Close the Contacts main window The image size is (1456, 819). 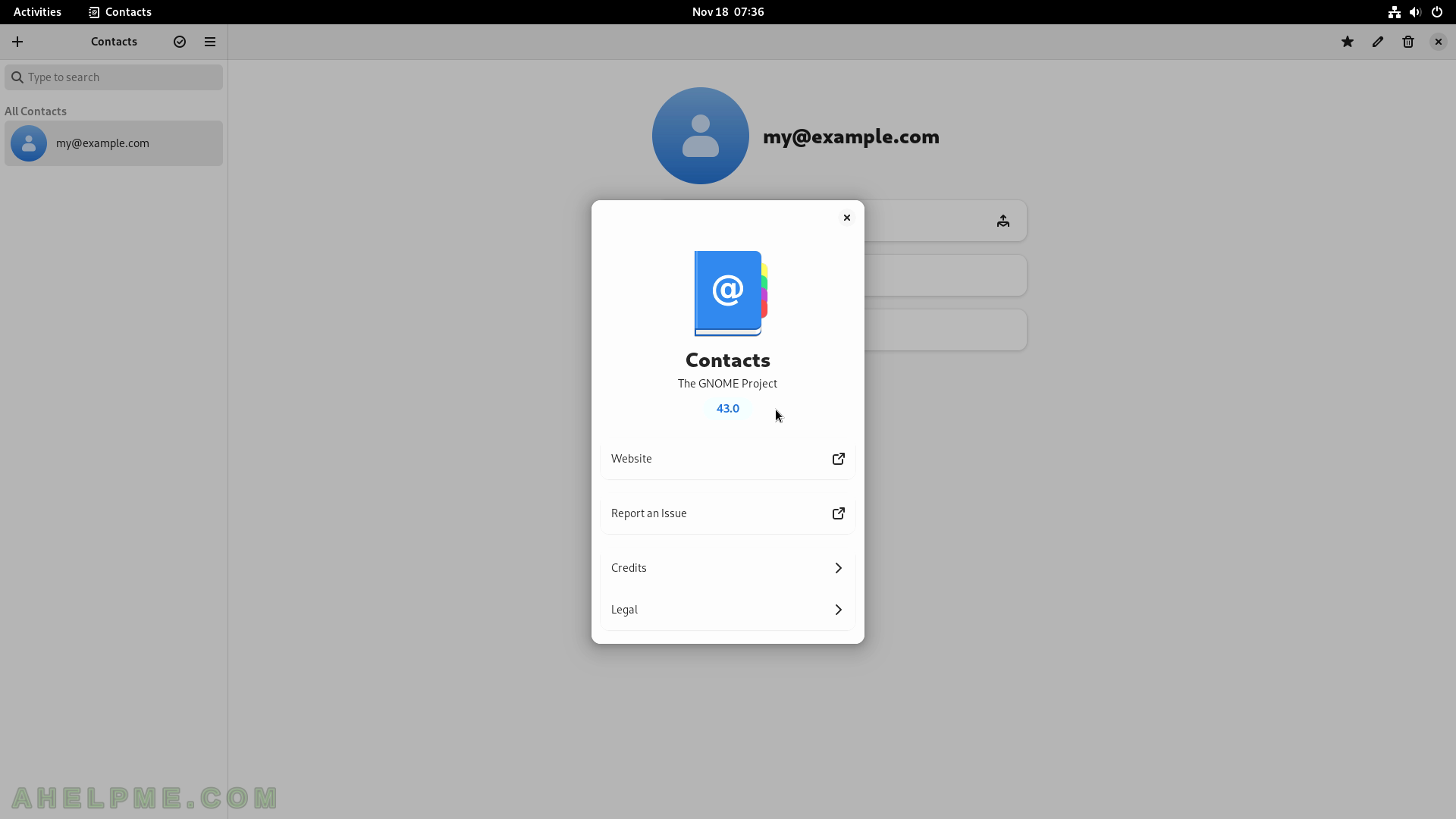coord(1439,42)
